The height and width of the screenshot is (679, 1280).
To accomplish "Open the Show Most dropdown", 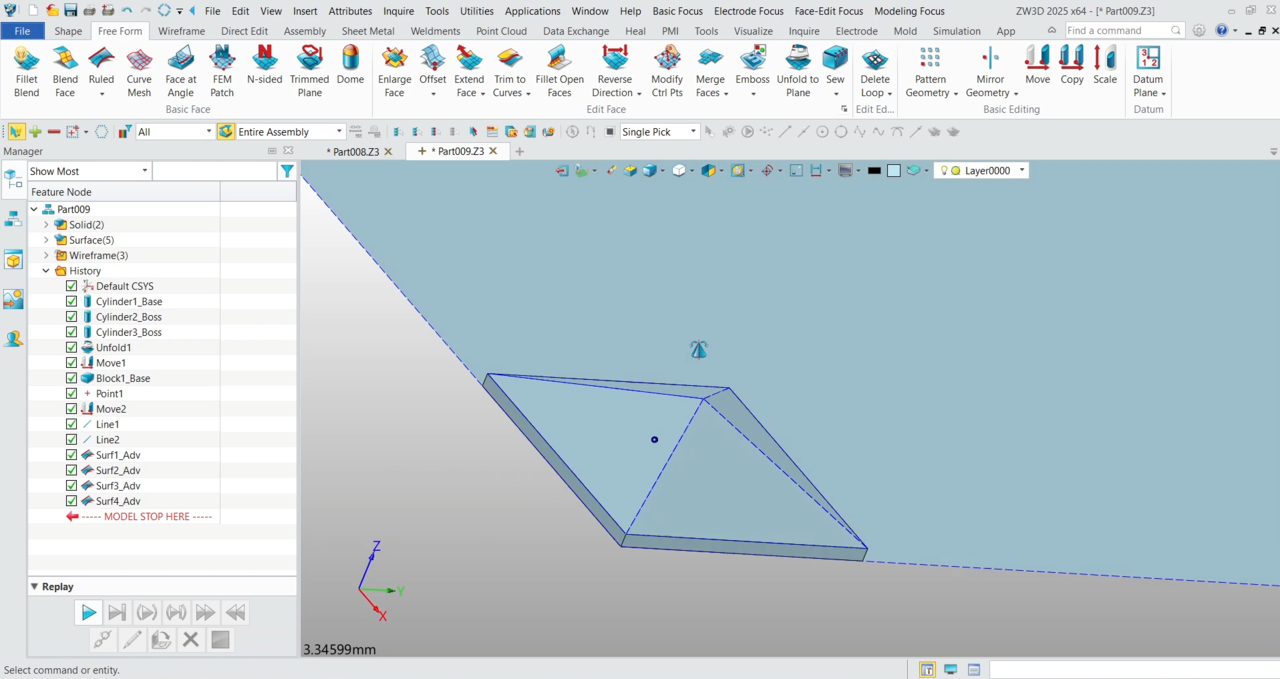I will (x=88, y=171).
